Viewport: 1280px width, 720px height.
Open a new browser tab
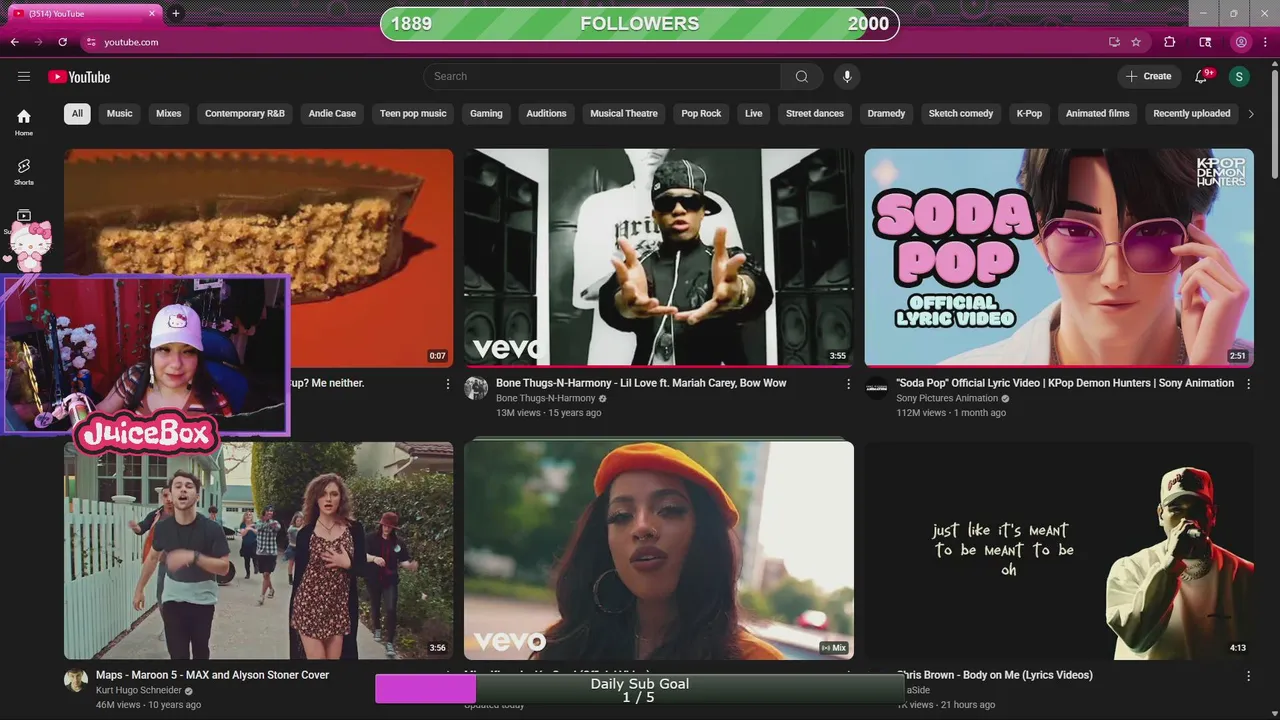coord(176,14)
